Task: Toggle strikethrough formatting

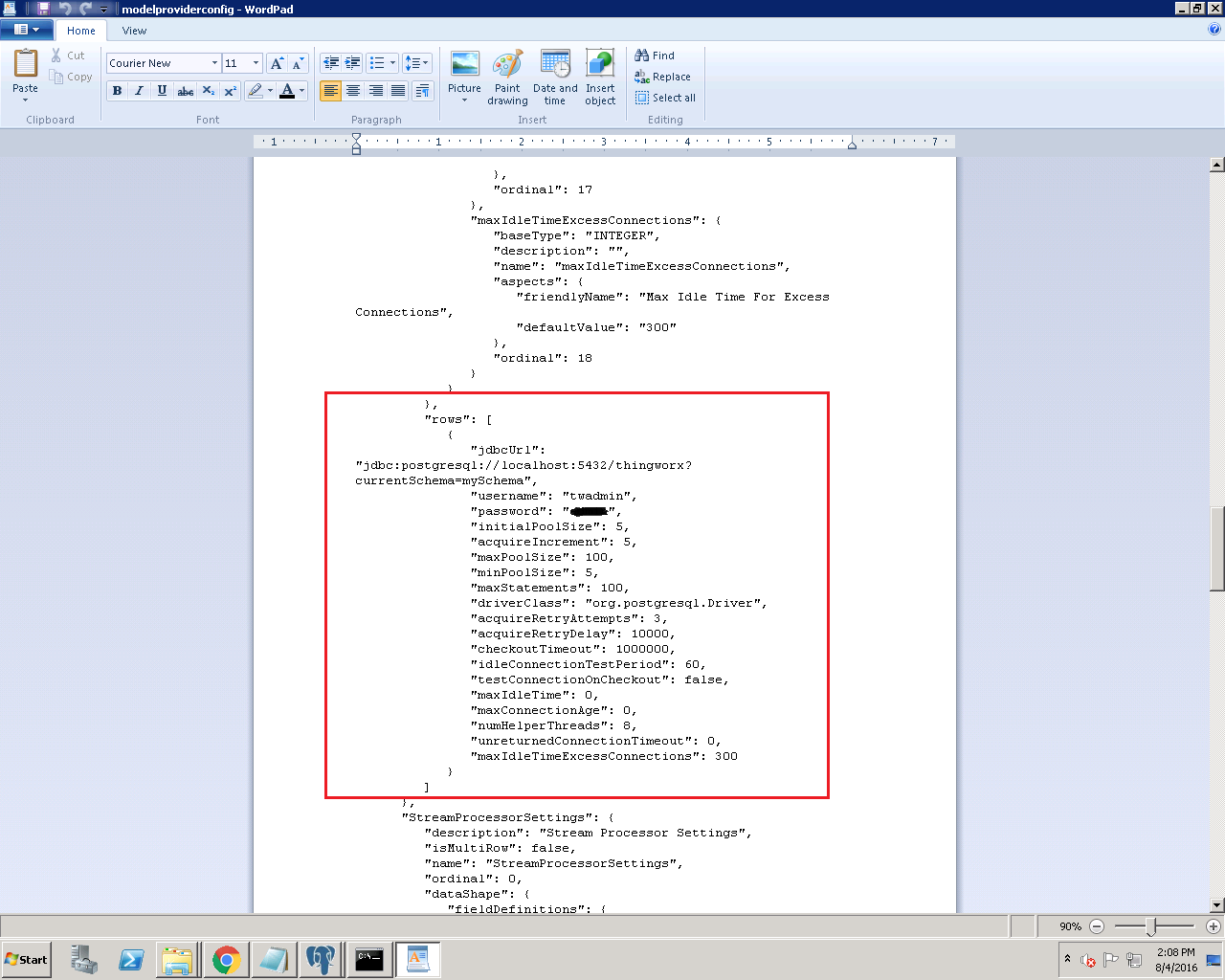Action: click(x=185, y=91)
